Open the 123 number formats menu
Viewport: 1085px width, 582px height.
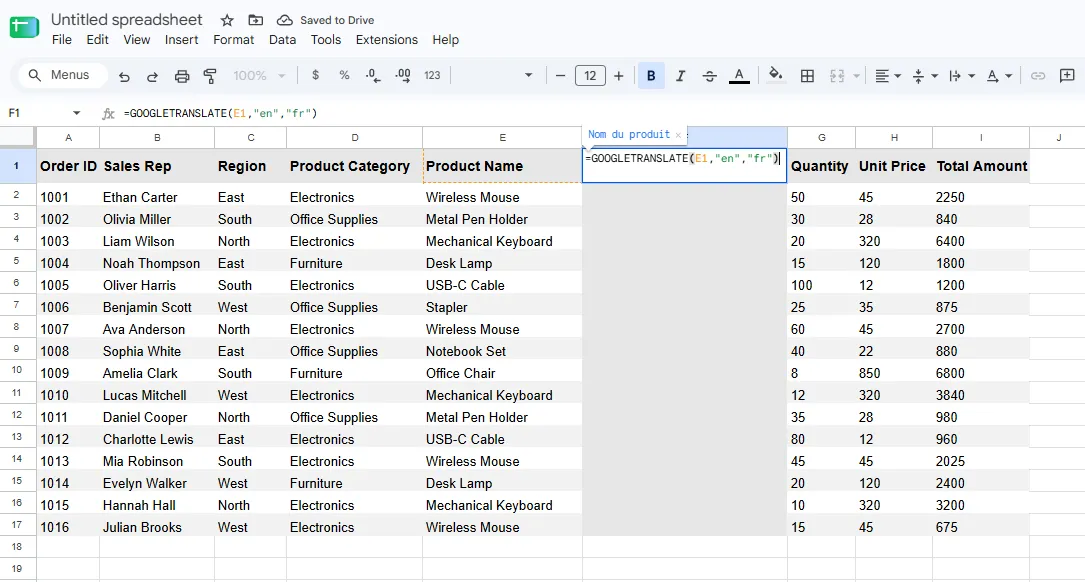point(432,75)
